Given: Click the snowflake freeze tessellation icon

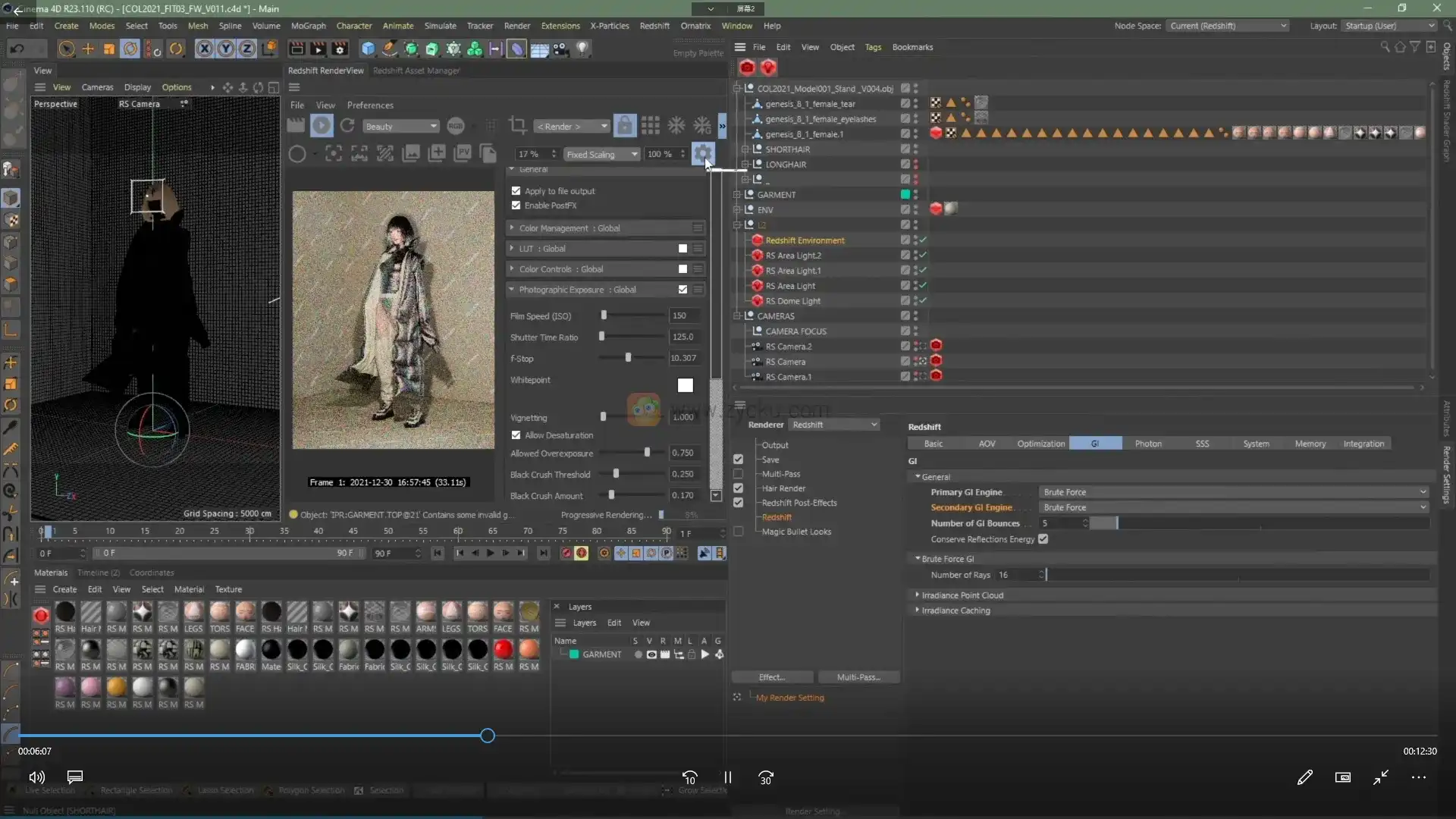Looking at the screenshot, I should coord(676,126).
